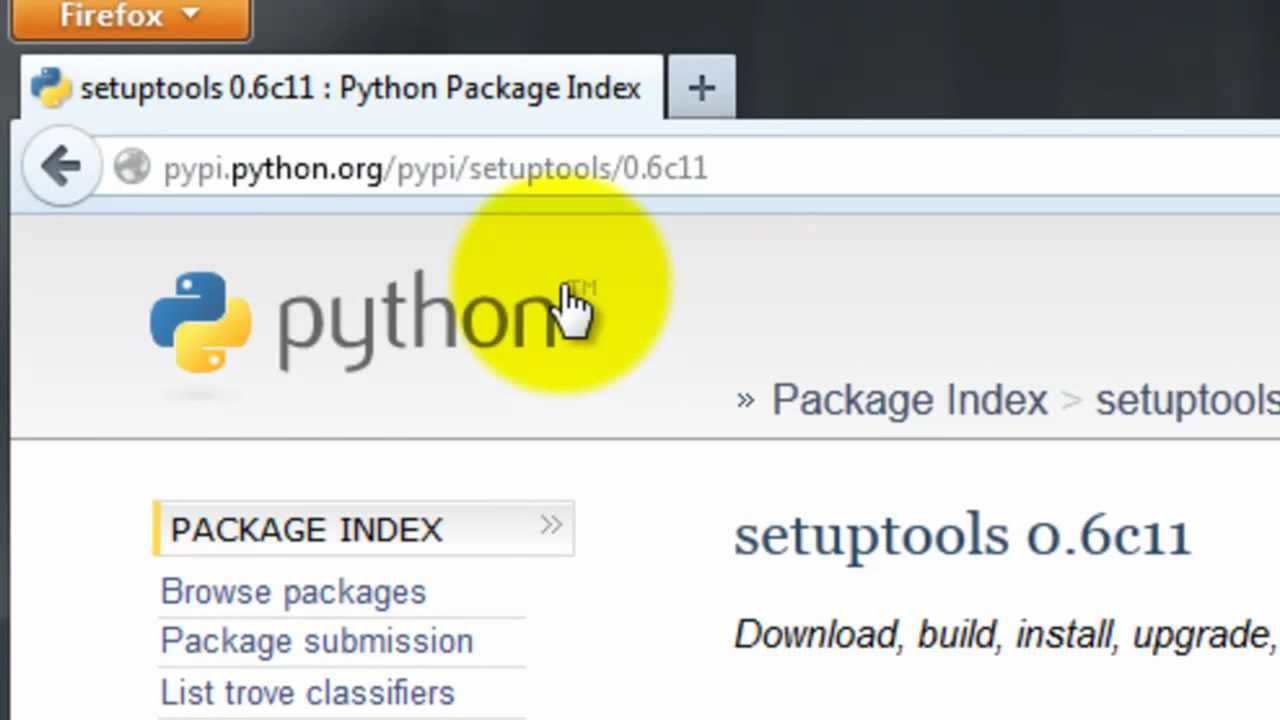Click the globe site identity icon

(132, 167)
